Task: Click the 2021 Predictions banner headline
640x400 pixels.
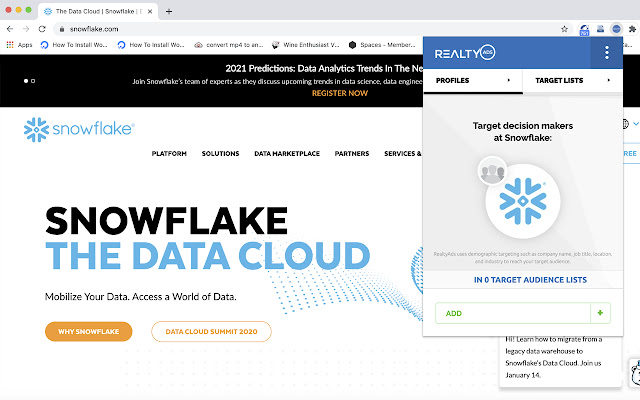Action: click(x=324, y=69)
